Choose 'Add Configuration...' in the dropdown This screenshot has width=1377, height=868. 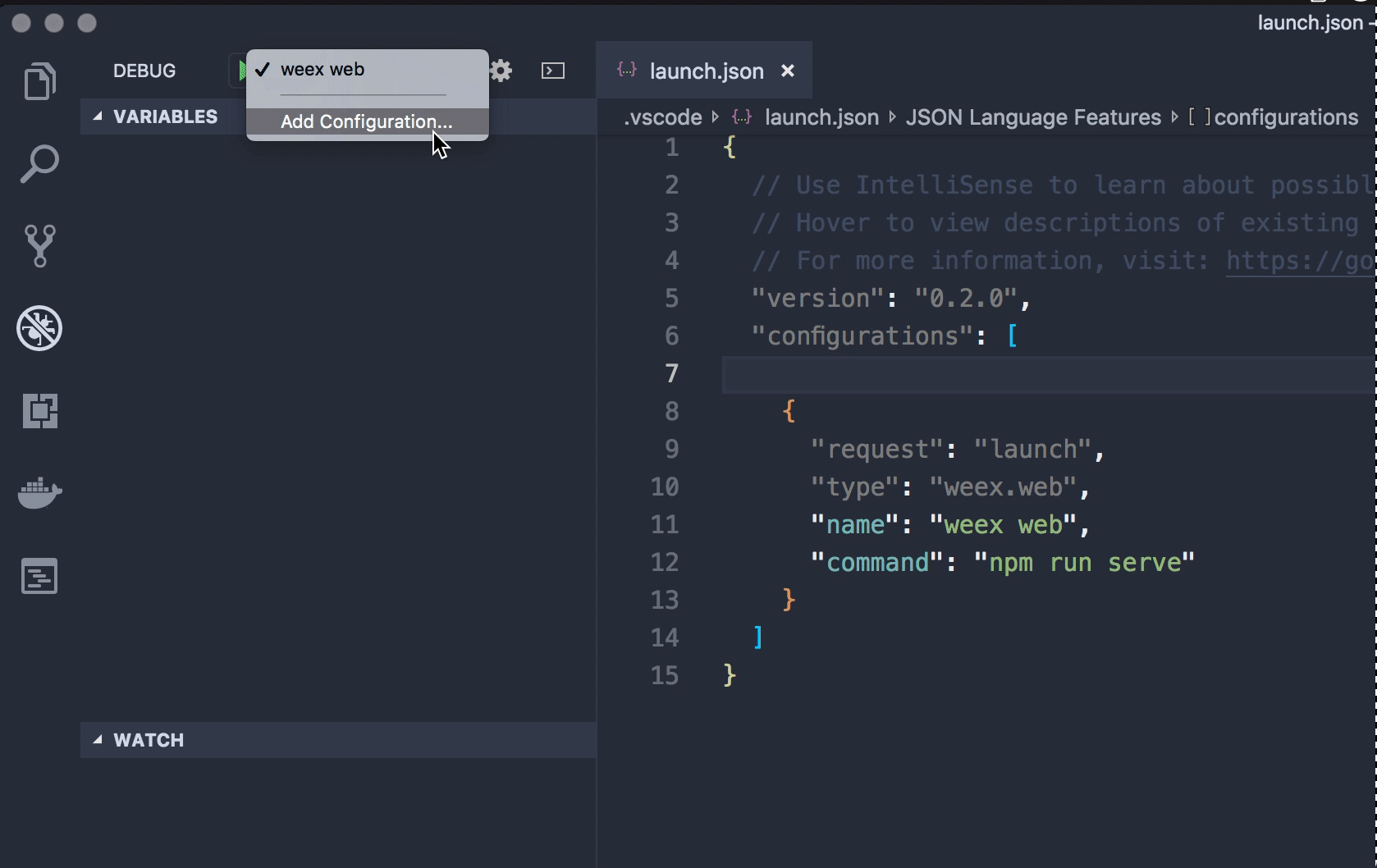click(x=367, y=121)
